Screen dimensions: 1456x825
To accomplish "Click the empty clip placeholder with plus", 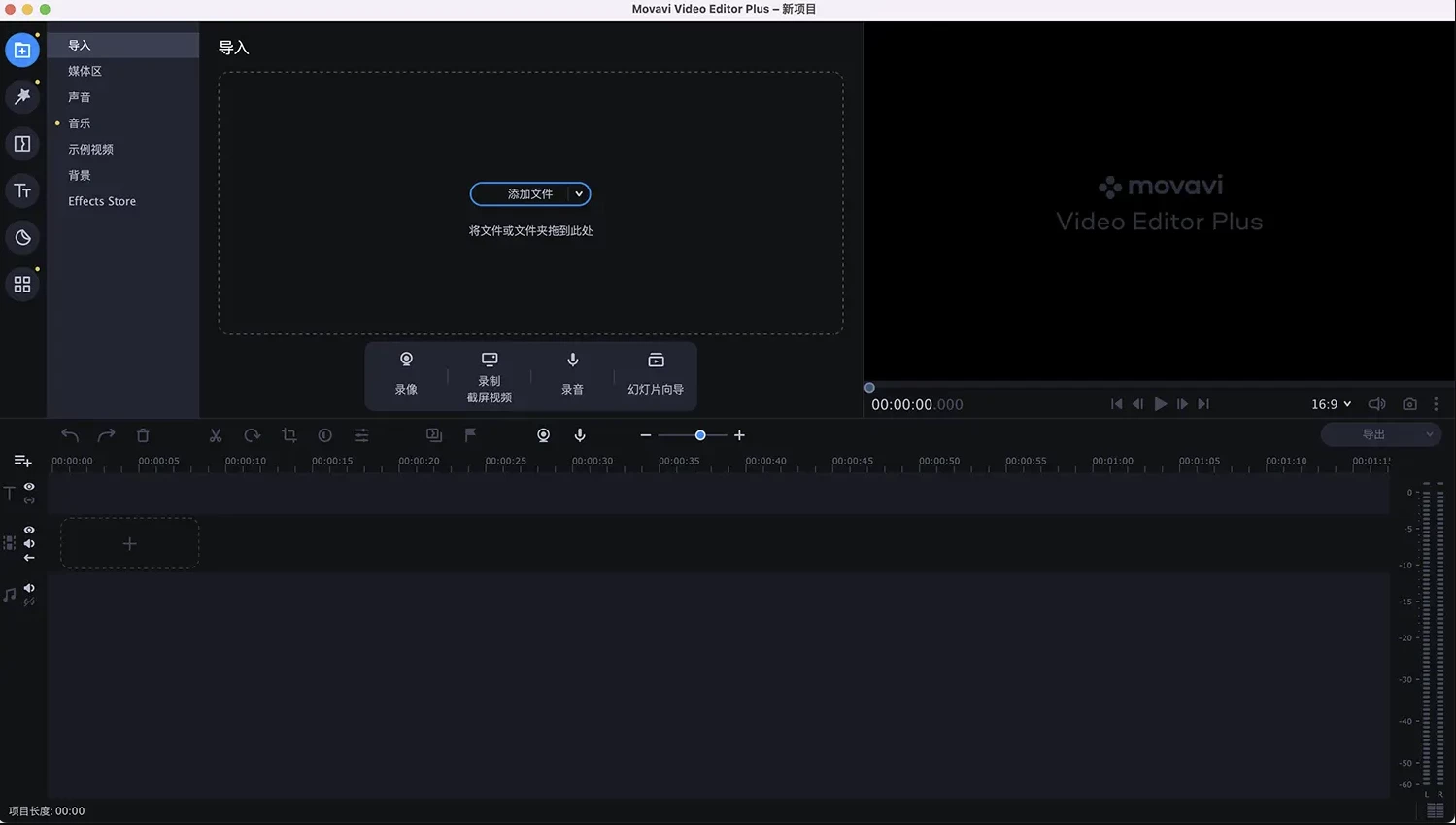I will [x=129, y=544].
